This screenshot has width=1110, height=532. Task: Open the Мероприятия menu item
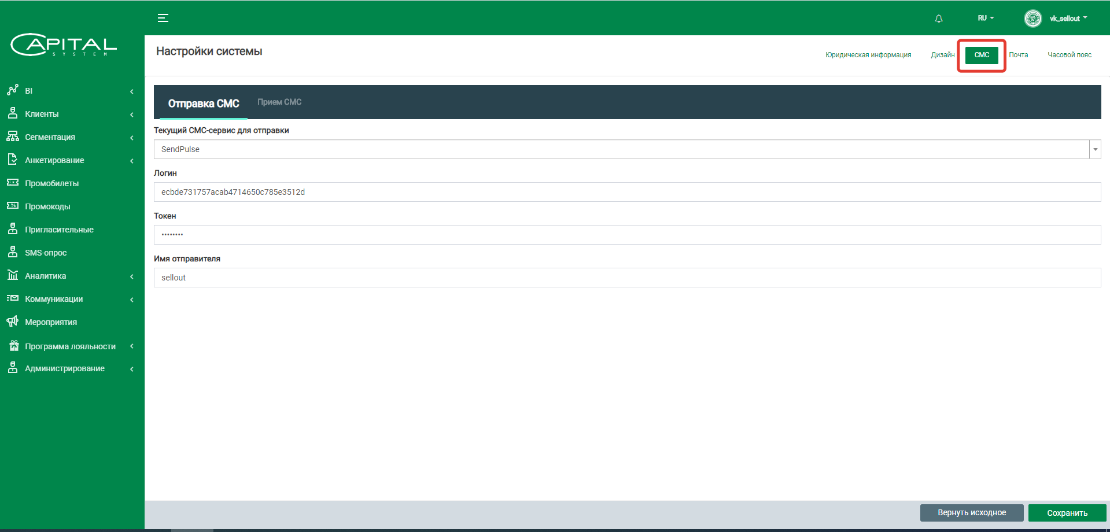pyautogui.click(x=51, y=322)
